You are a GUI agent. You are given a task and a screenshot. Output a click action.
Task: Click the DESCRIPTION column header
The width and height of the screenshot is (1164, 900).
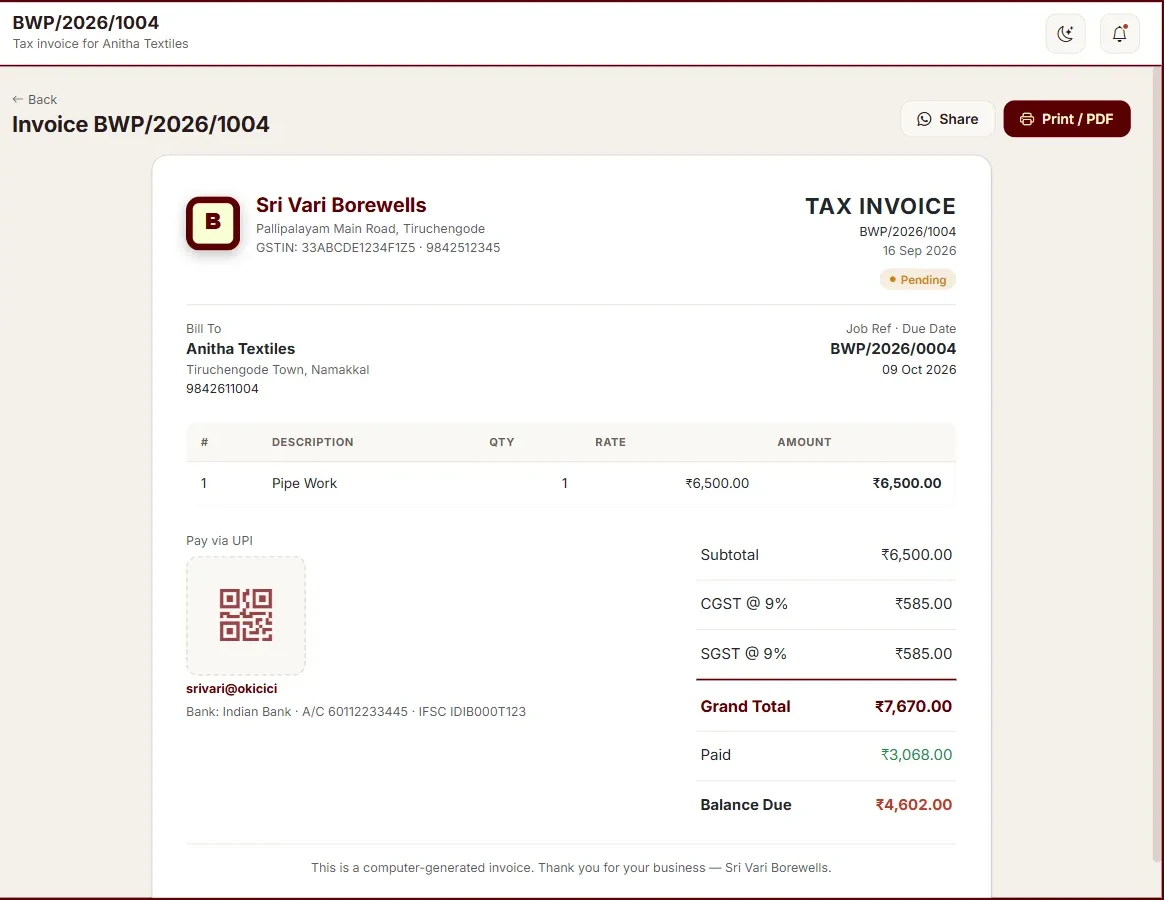tap(313, 442)
